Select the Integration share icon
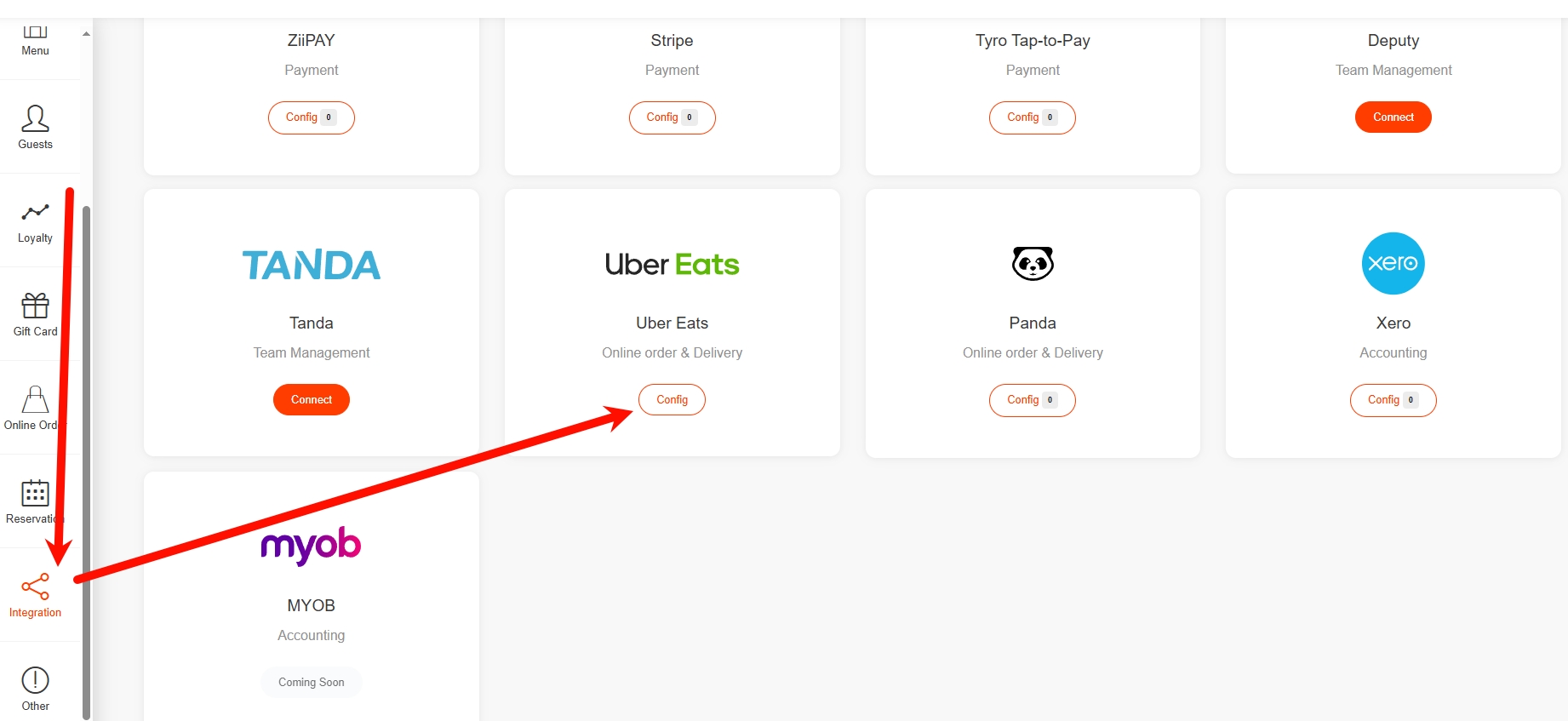The image size is (1568, 721). point(35,587)
